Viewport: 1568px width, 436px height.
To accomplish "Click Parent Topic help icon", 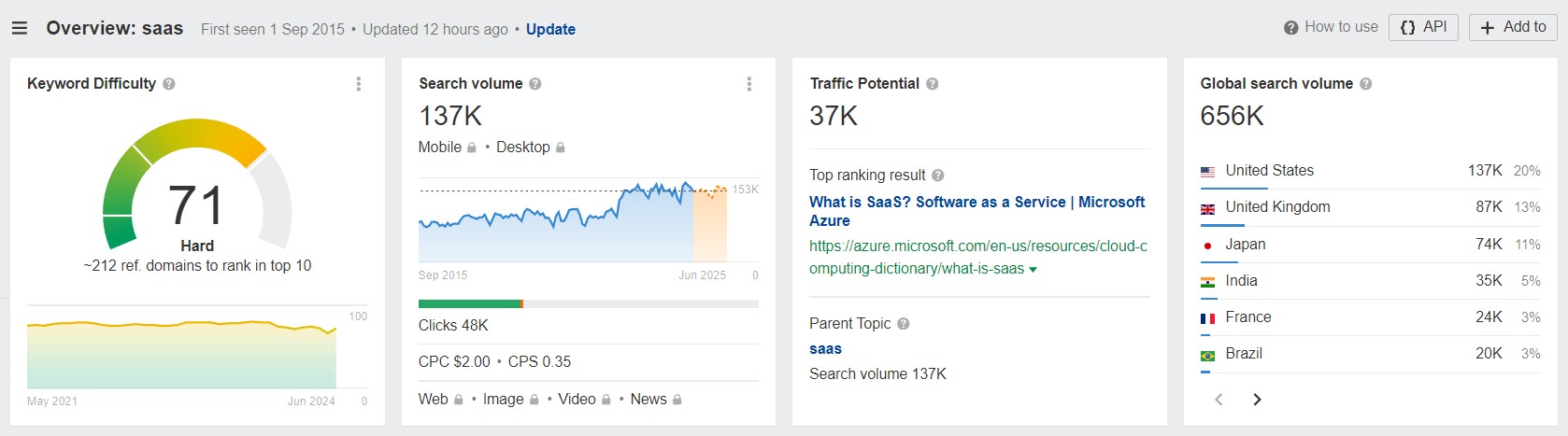I will (904, 324).
